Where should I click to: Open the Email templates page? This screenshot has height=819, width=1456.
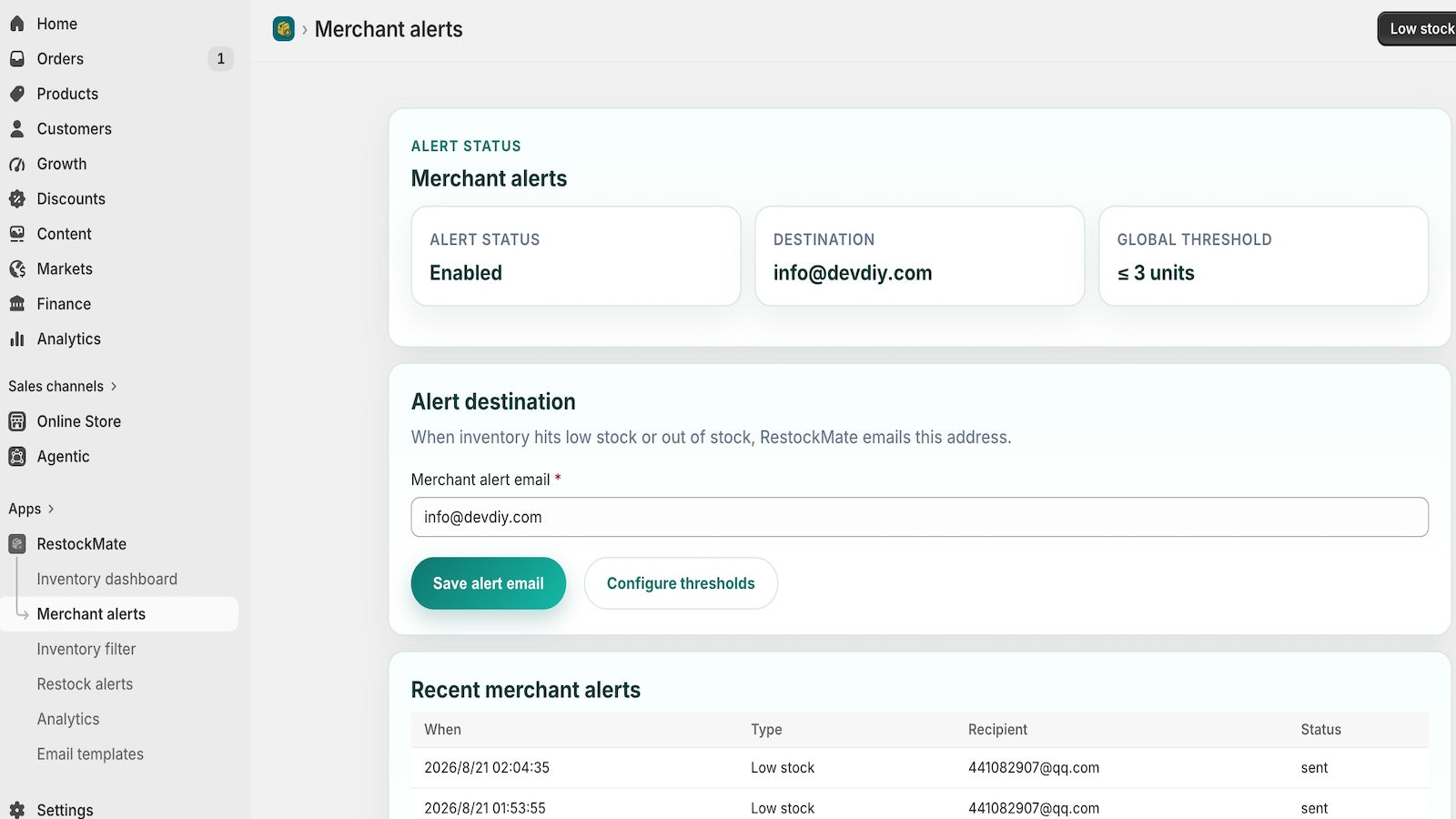pyautogui.click(x=90, y=754)
